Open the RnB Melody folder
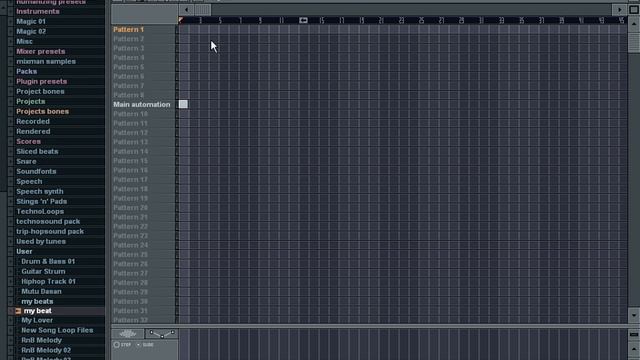640x360 pixels. (x=42, y=340)
